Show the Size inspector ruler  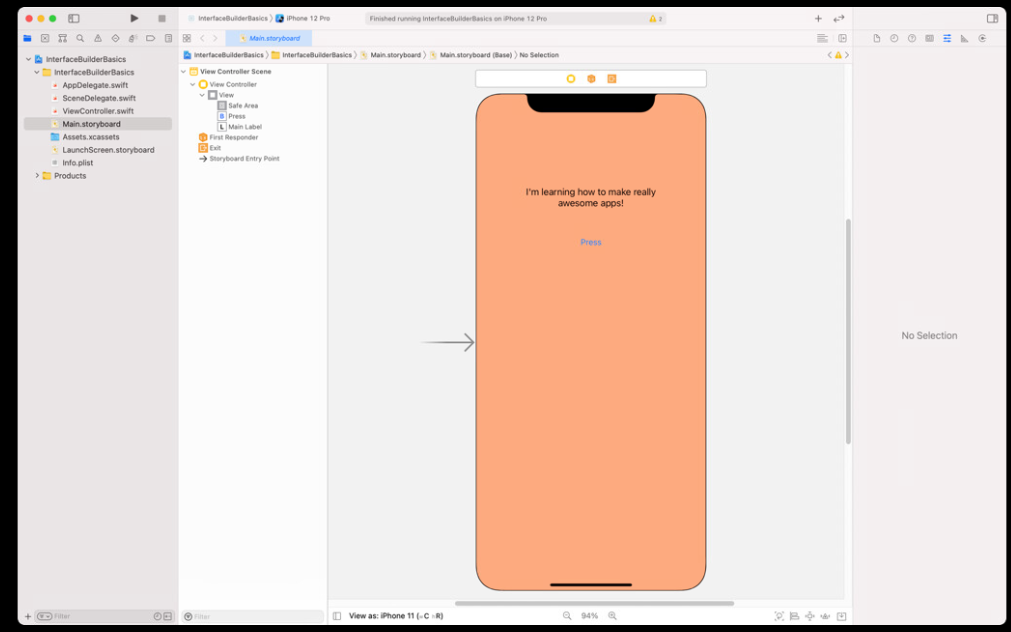tap(965, 39)
